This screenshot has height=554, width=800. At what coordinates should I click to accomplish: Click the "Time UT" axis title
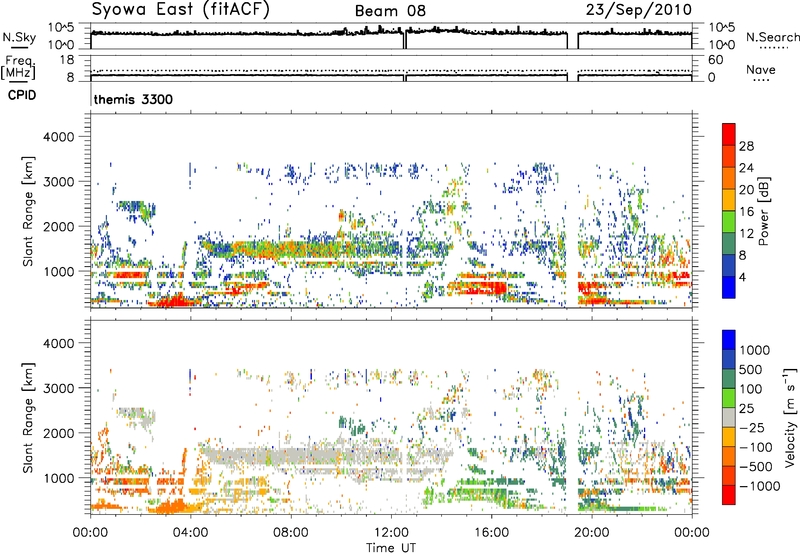(391, 548)
